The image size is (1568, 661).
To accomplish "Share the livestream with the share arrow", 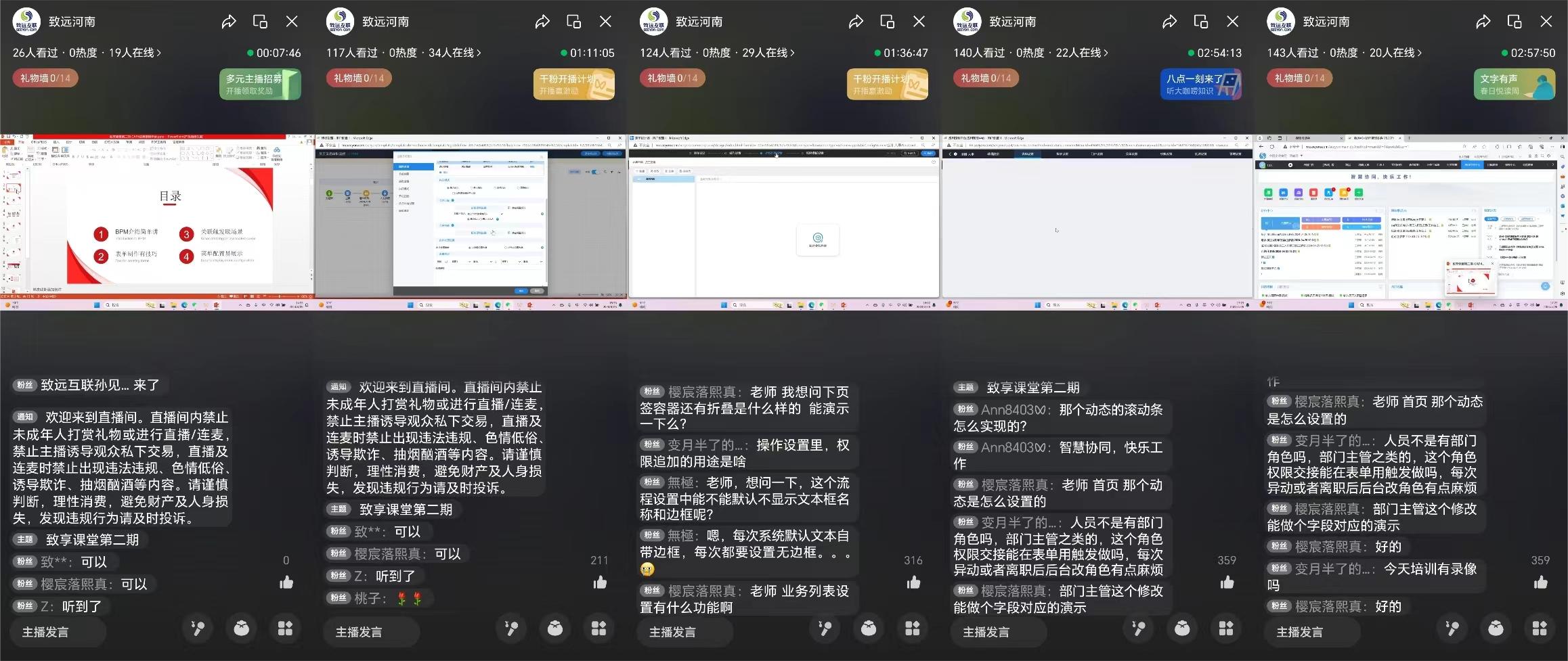I will [228, 20].
